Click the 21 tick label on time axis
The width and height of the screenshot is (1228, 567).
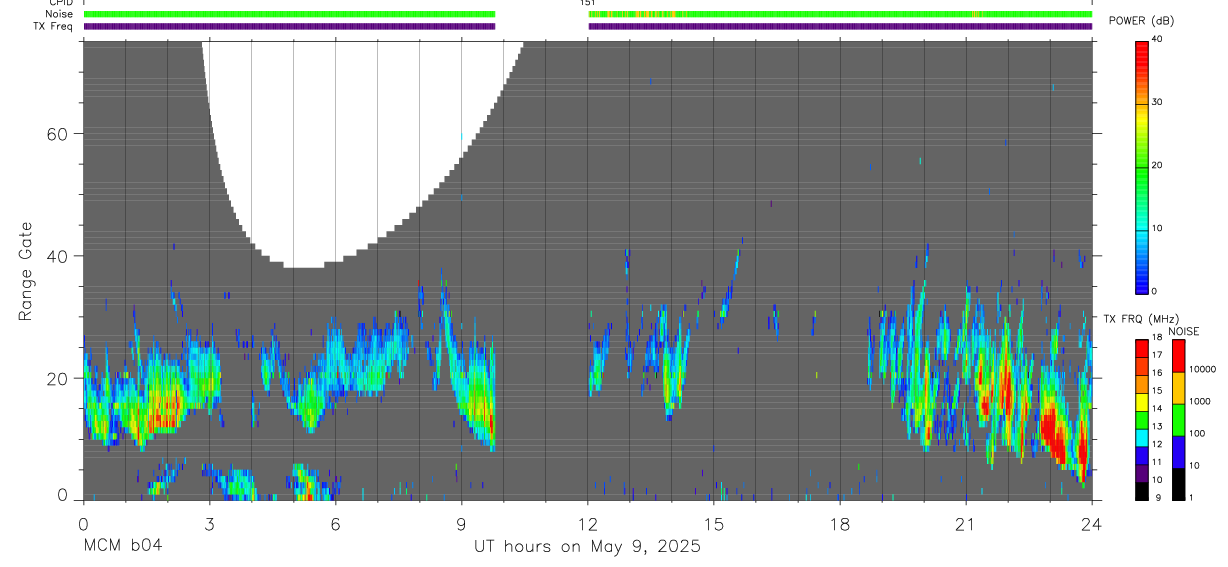(965, 523)
